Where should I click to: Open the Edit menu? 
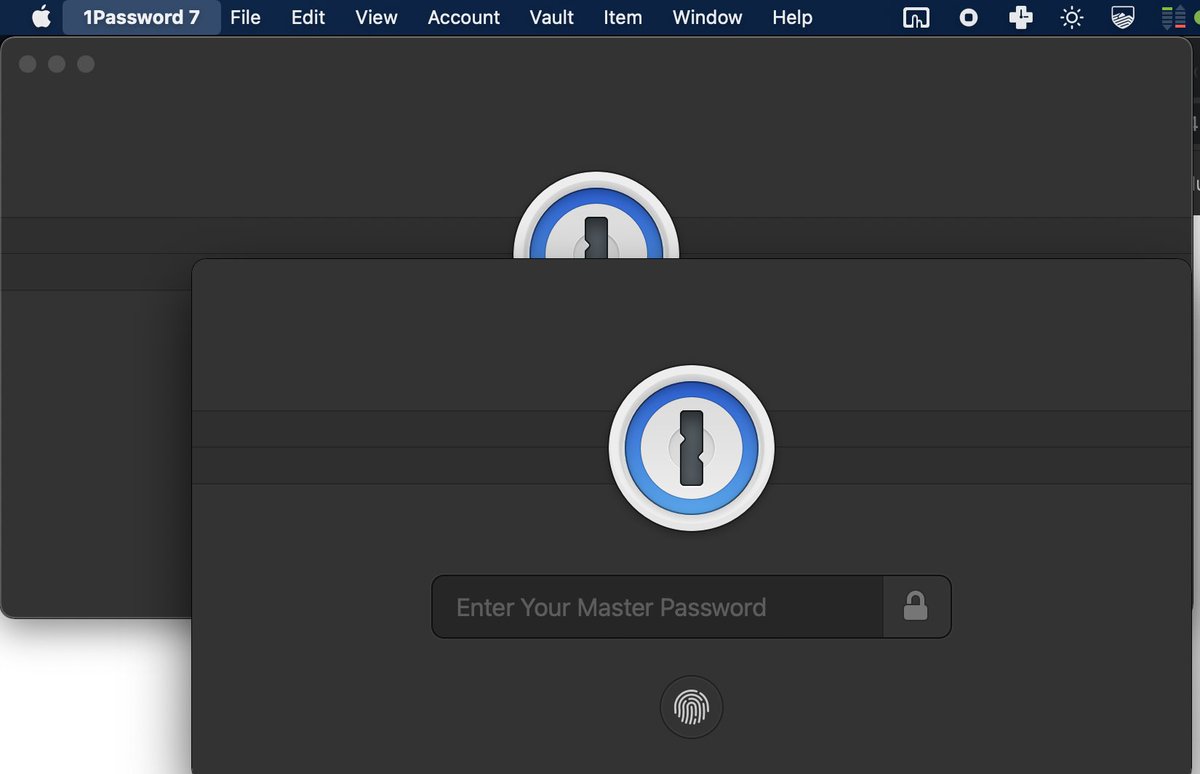(309, 17)
